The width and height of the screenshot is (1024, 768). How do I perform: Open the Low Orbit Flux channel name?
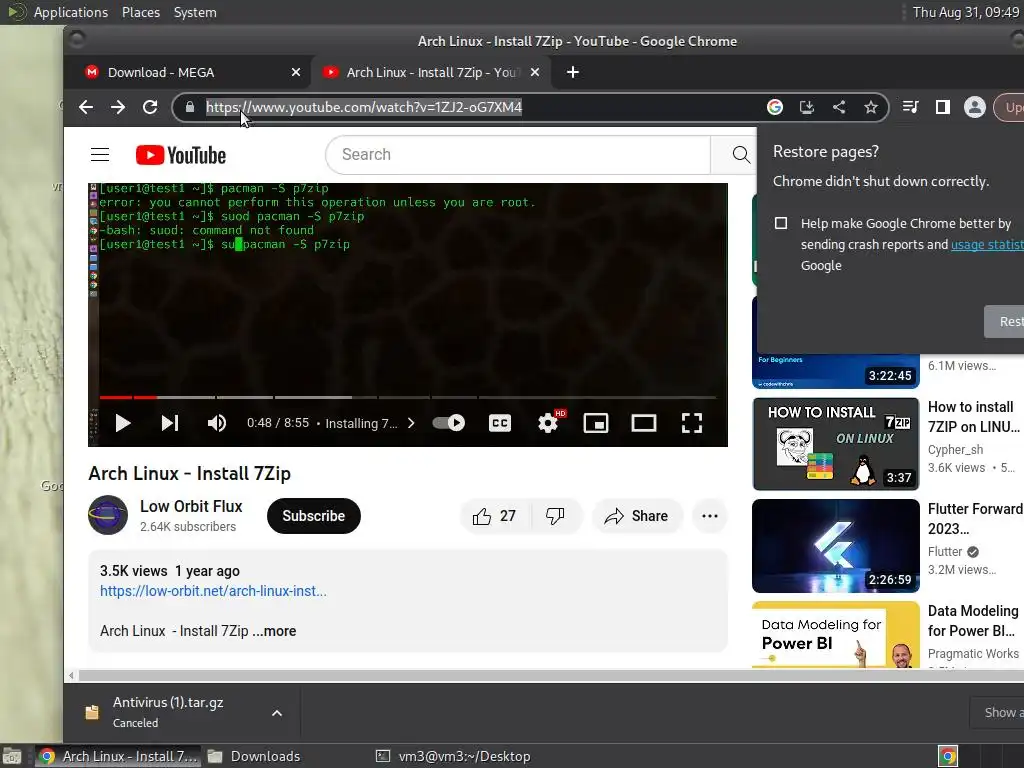(x=191, y=506)
